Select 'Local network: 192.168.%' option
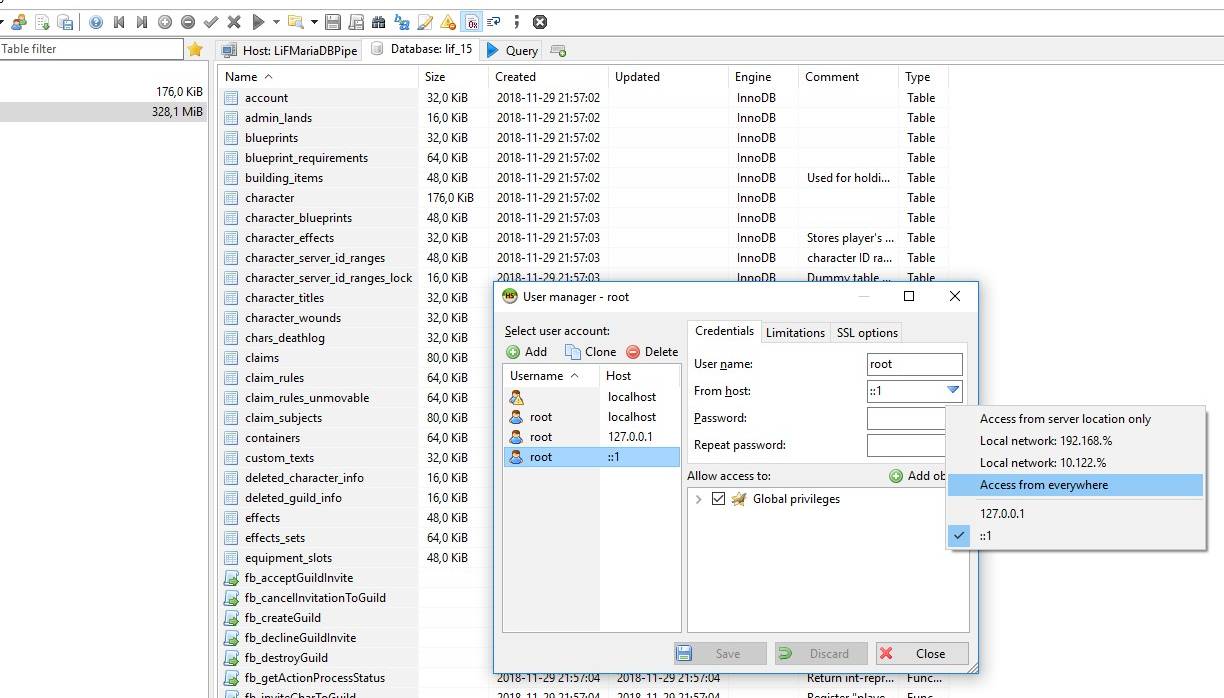1224x698 pixels. [x=1045, y=441]
